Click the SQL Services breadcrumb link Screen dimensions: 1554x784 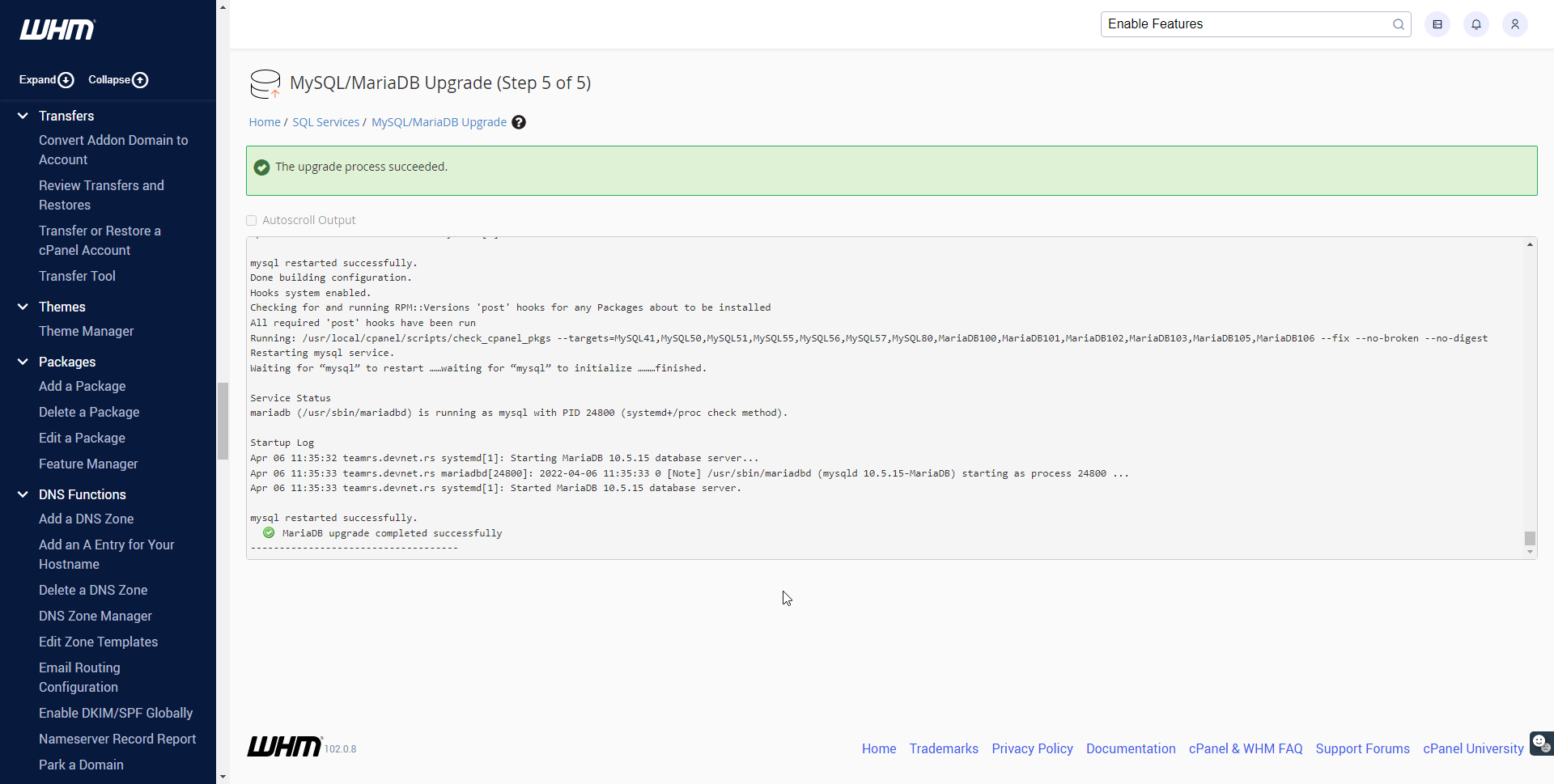[325, 122]
